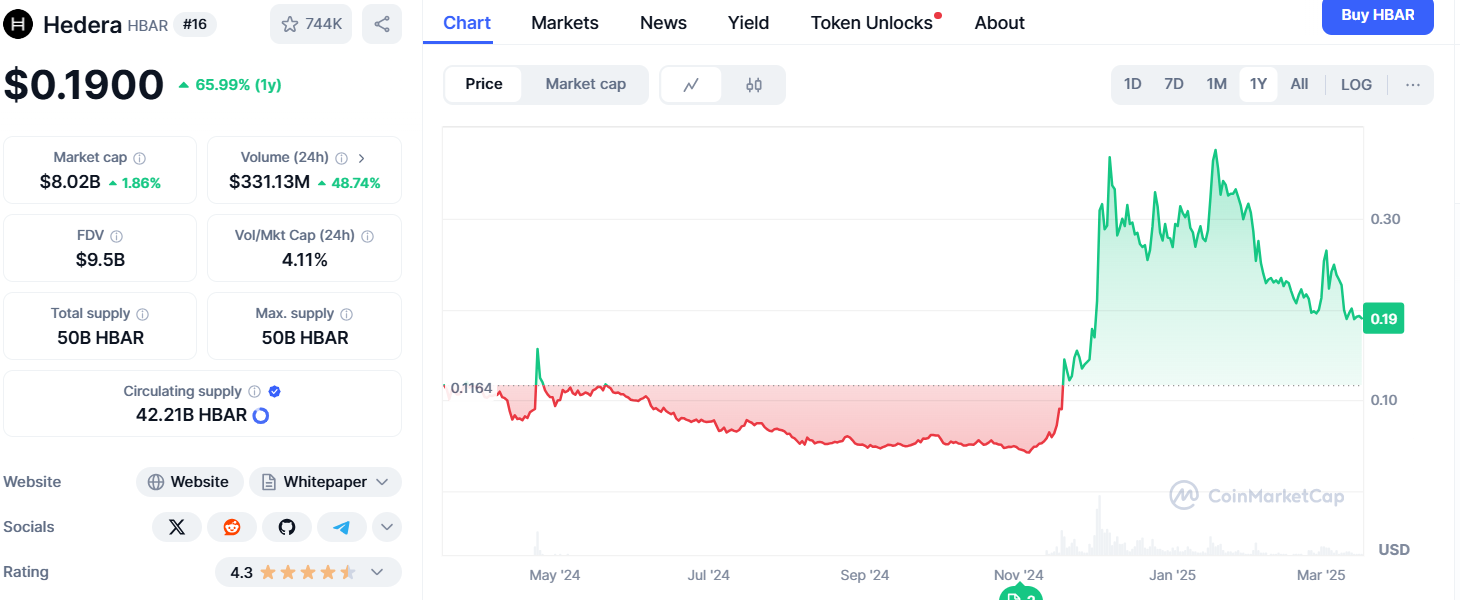The image size is (1460, 600).
Task: Click the HBAR ticker next to Hedera
Action: 148,25
